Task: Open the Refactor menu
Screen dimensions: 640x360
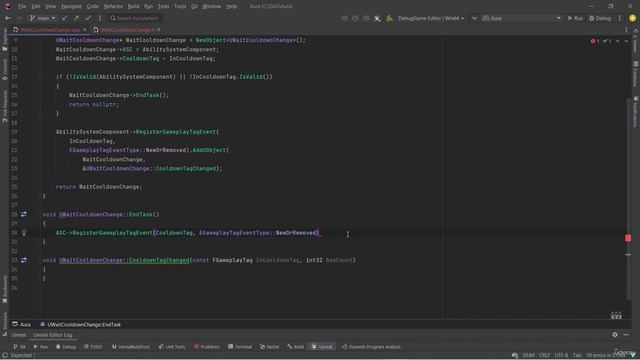Action: click(113, 7)
